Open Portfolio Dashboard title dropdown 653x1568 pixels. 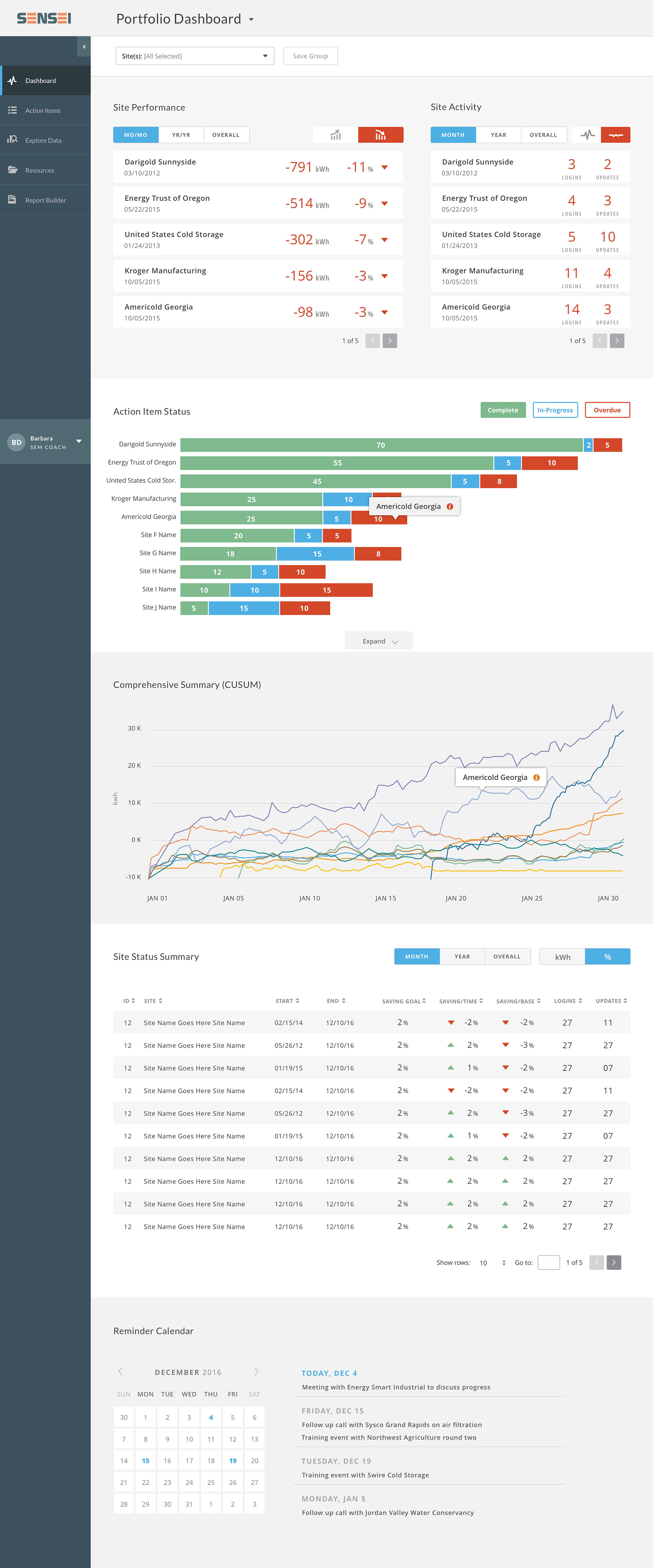251,19
